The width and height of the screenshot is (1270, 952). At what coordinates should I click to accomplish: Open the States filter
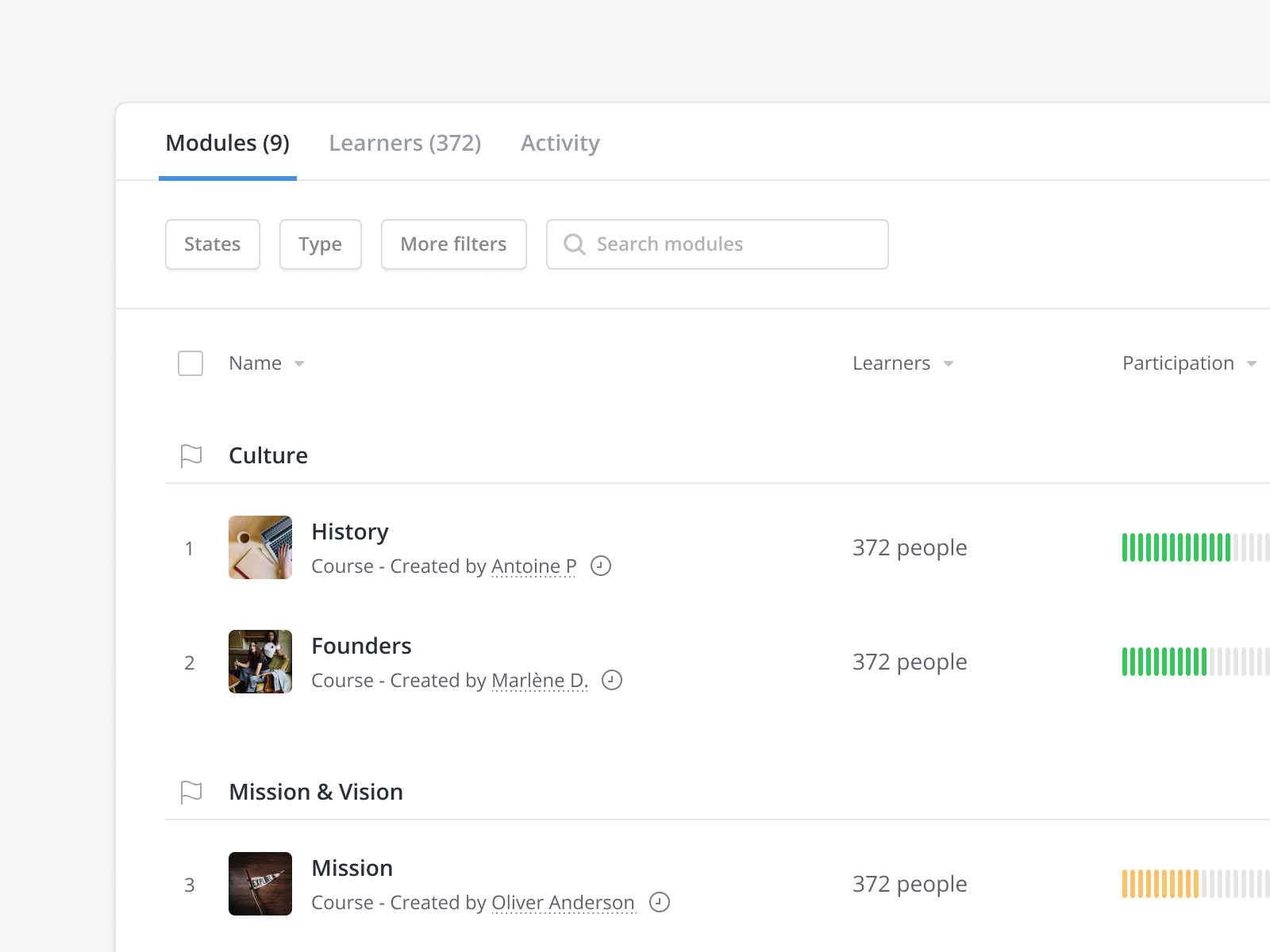213,244
